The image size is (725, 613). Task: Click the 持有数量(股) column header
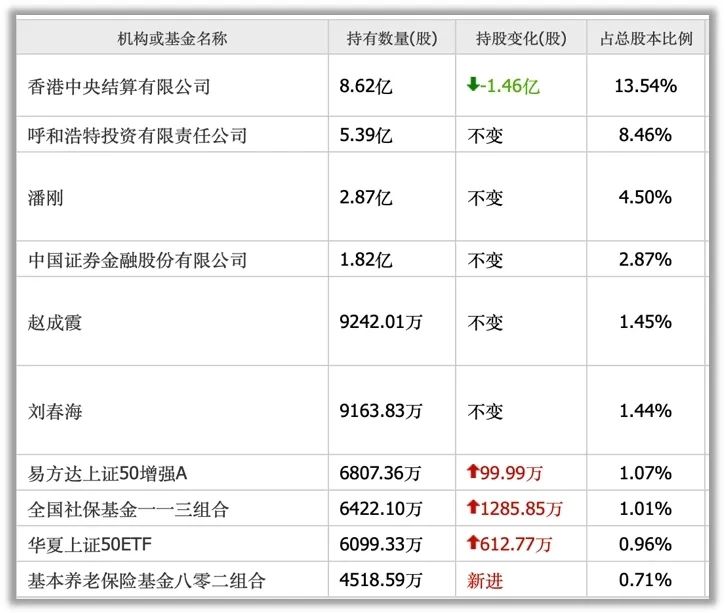[392, 39]
